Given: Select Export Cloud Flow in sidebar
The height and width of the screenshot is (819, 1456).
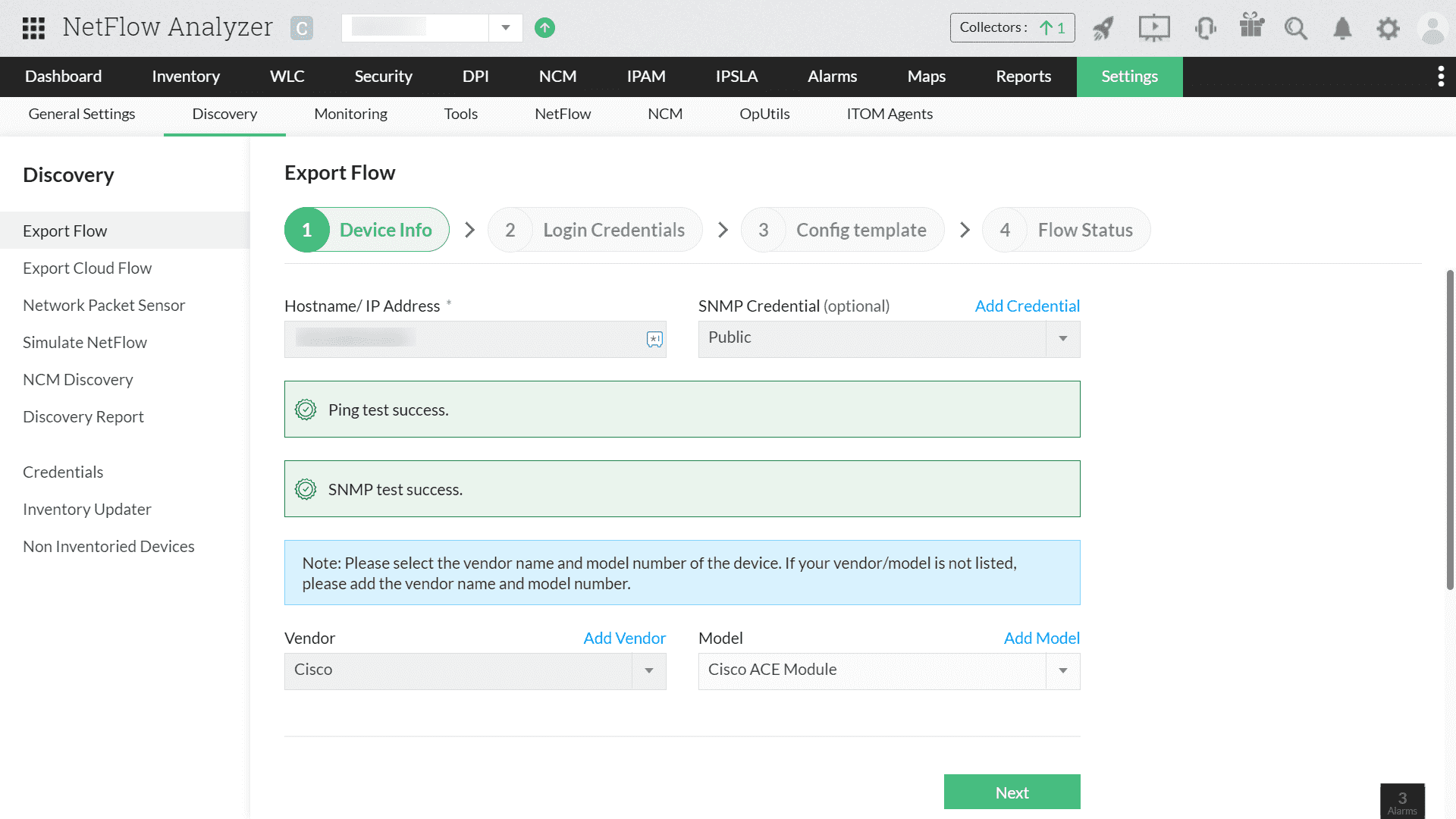Looking at the screenshot, I should [87, 268].
